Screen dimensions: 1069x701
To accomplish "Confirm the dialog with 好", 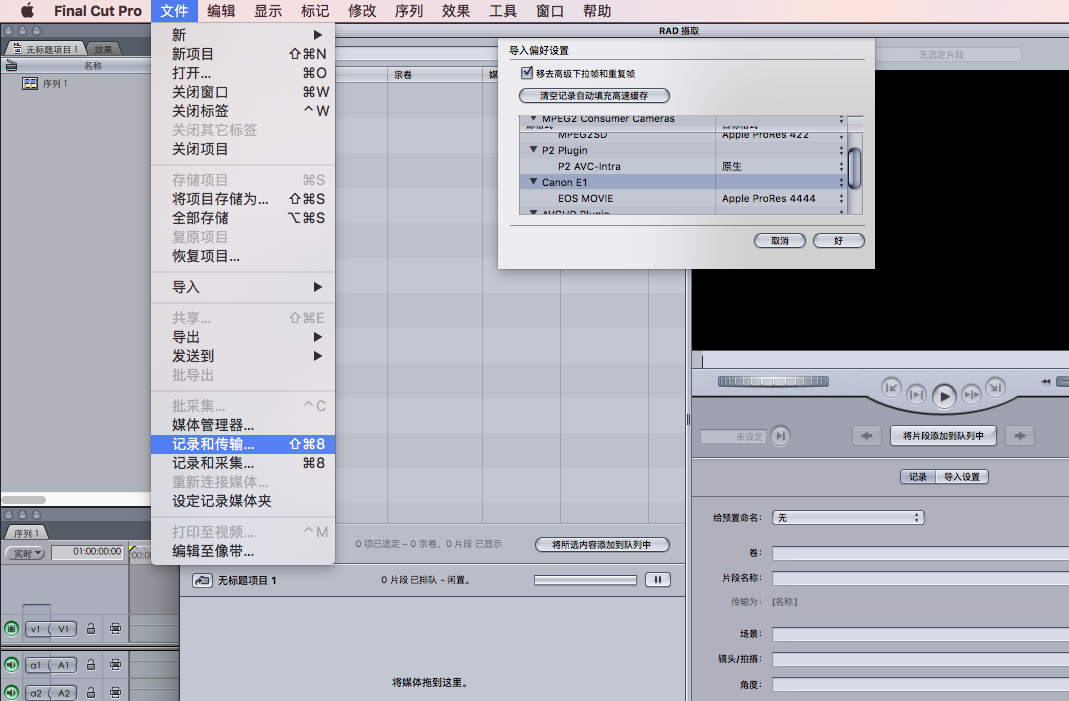I will [839, 241].
